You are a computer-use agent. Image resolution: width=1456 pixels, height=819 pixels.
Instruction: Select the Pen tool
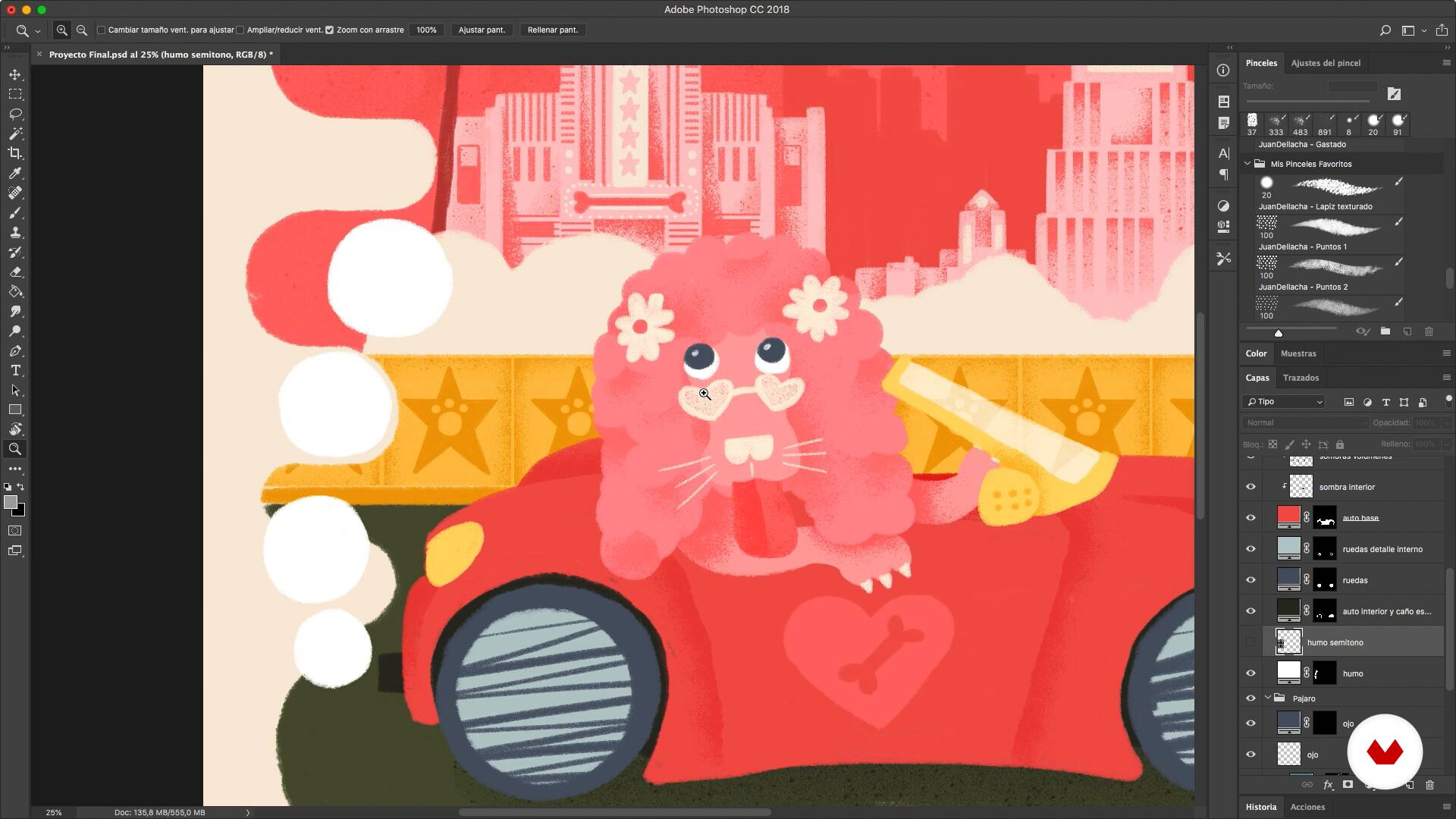tap(15, 351)
